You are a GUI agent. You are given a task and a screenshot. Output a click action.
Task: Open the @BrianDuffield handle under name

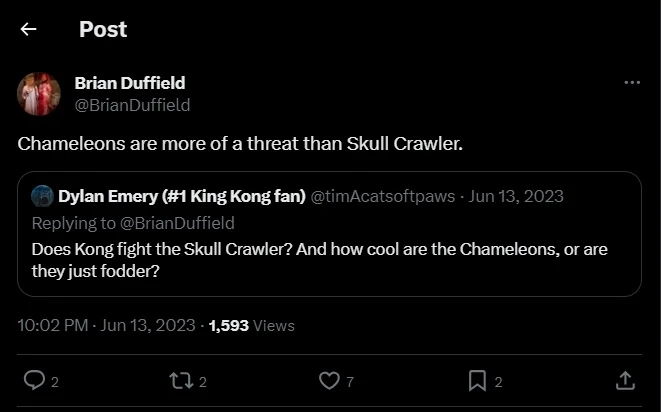132,104
